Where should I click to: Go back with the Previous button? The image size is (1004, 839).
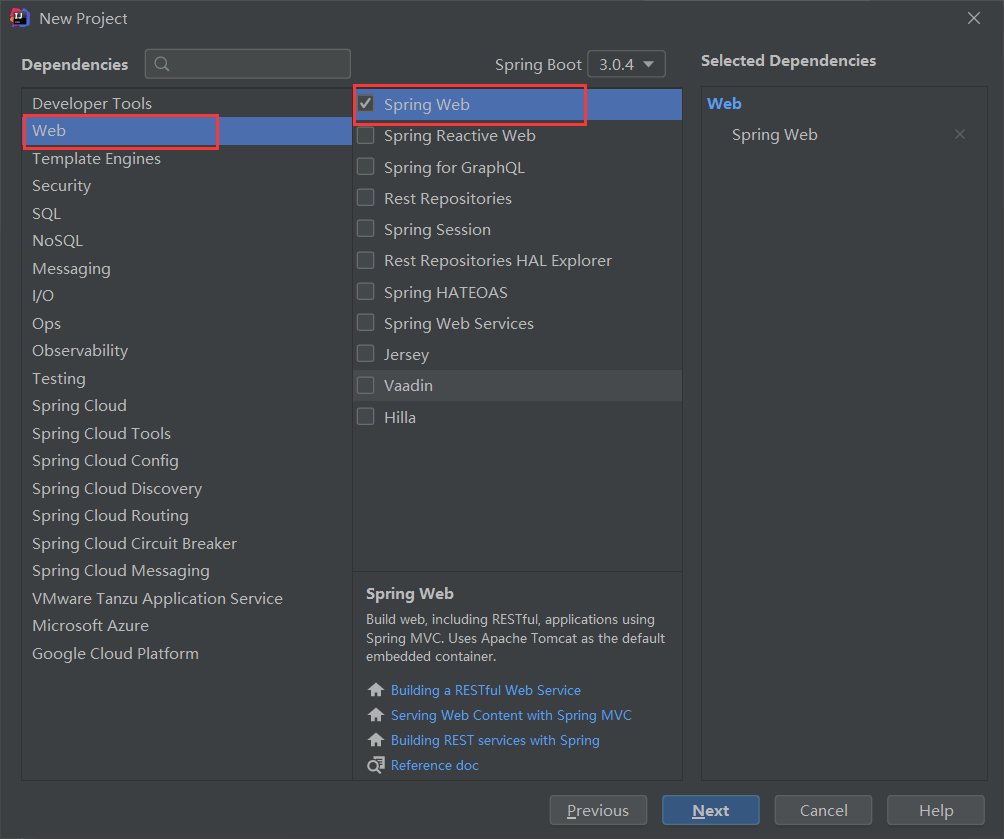598,810
